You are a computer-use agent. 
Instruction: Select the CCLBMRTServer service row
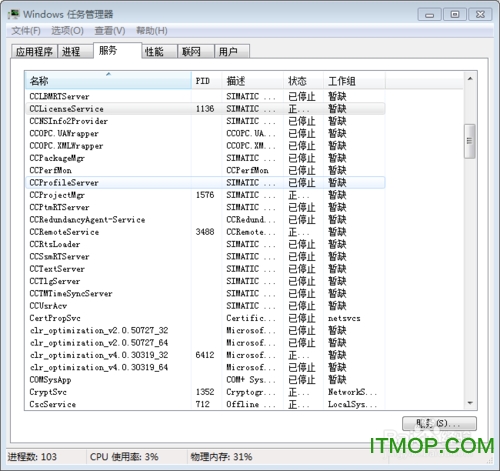205,96
